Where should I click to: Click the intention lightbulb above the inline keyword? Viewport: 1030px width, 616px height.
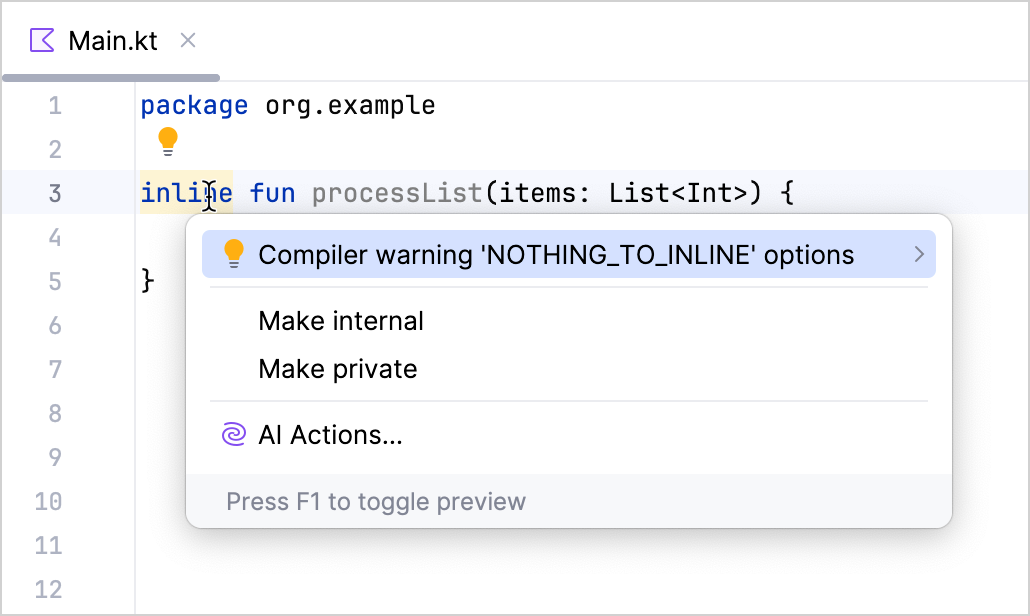pyautogui.click(x=168, y=142)
